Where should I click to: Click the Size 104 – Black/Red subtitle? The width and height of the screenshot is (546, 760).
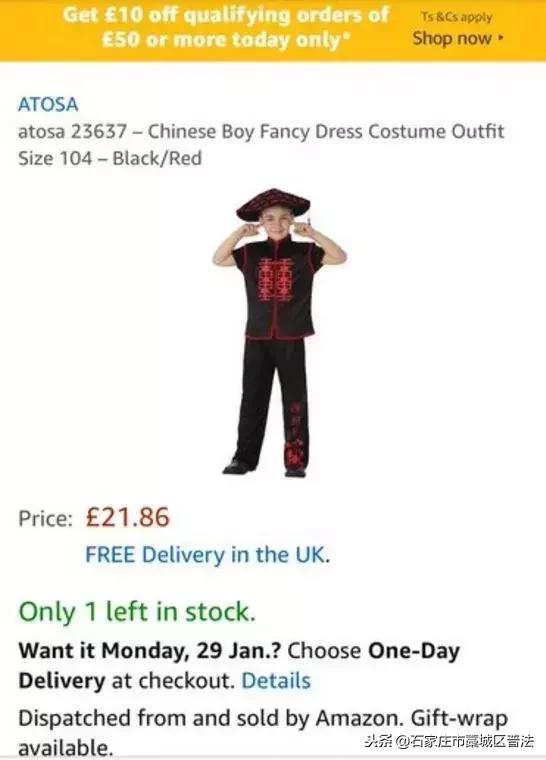(110, 158)
